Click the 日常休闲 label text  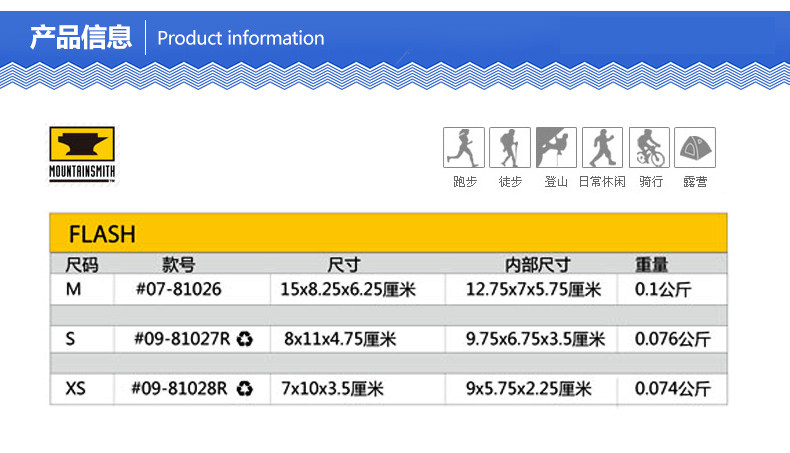[x=602, y=181]
